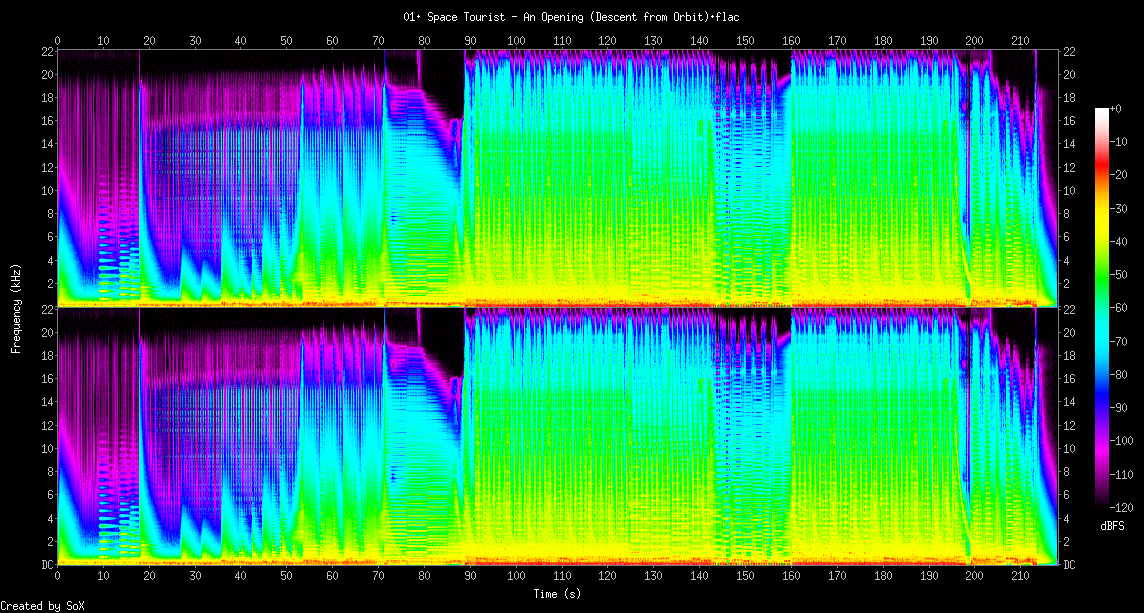This screenshot has width=1144, height=613.
Task: Click the white top of the dBFS color bar
Action: (x=1102, y=111)
